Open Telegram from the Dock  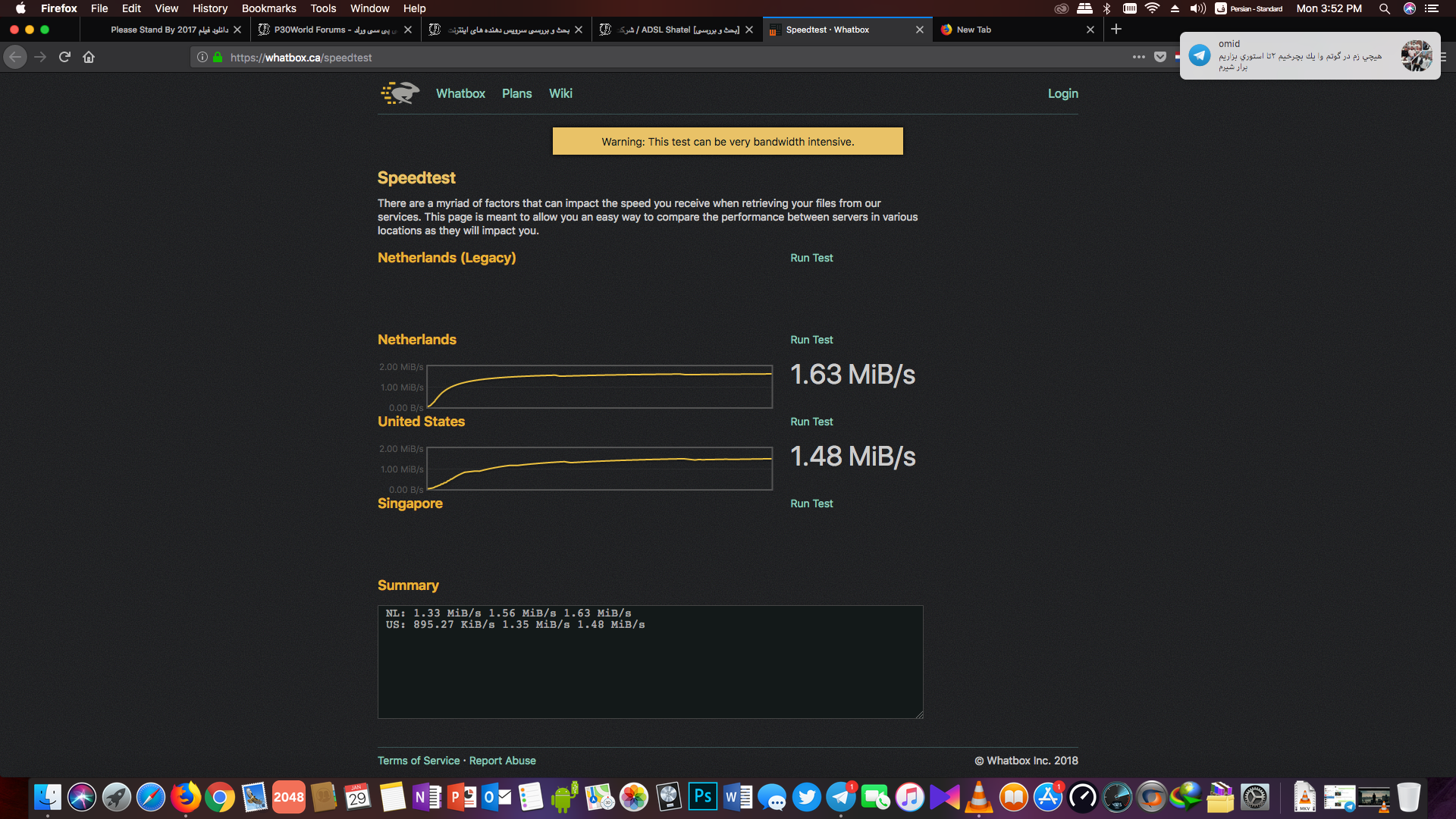click(x=842, y=797)
